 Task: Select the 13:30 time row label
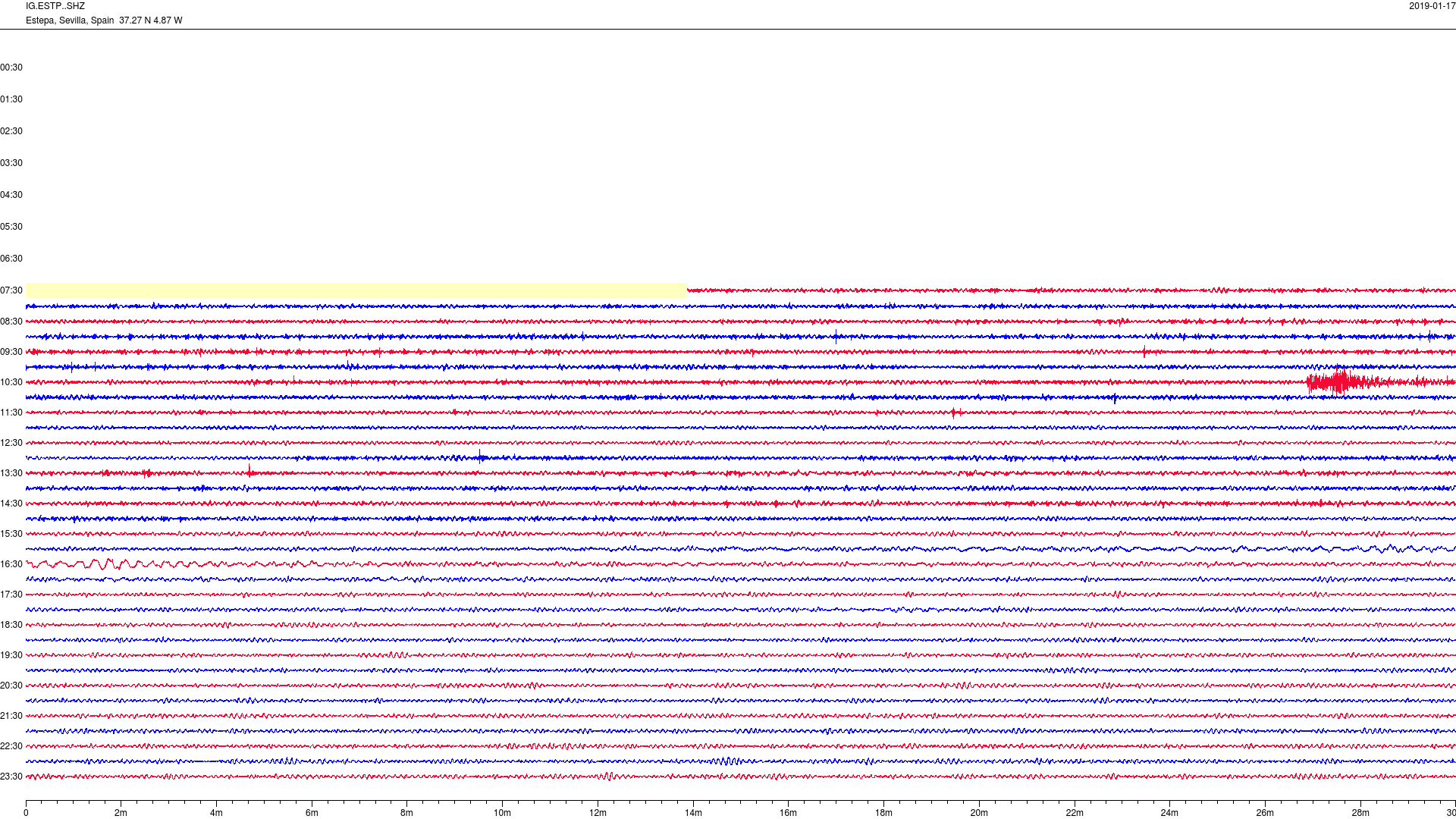click(11, 473)
